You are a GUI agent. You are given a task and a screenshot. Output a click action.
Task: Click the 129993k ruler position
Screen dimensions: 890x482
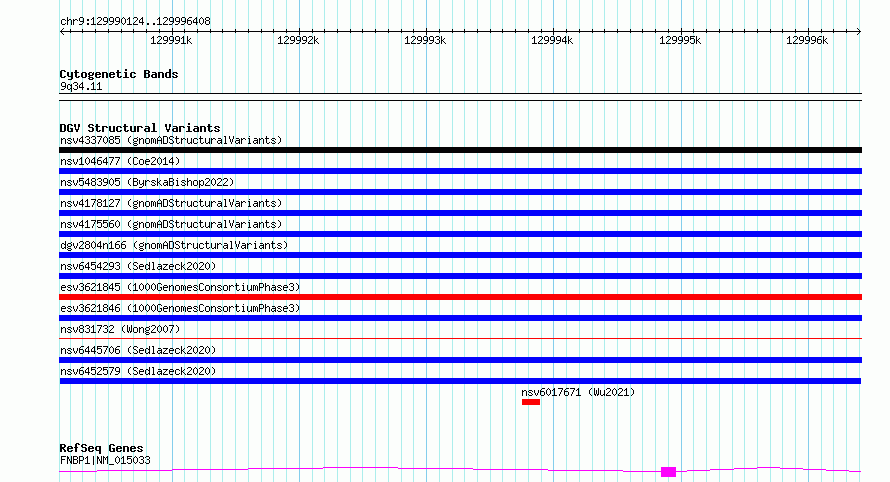click(425, 40)
